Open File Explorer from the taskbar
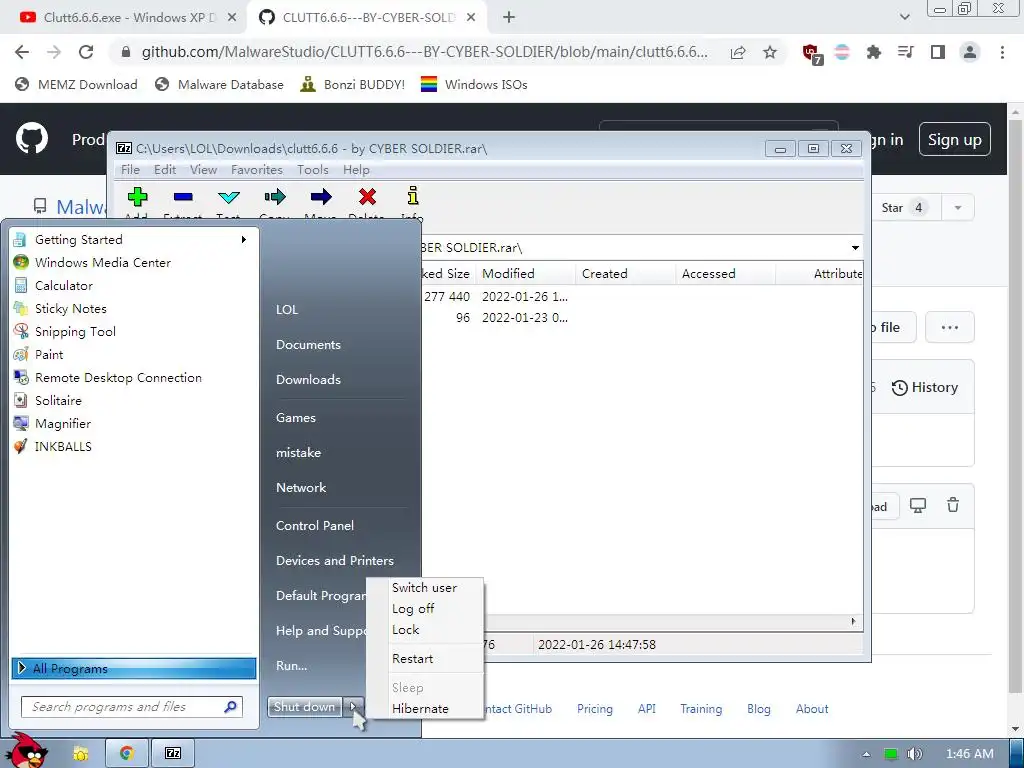This screenshot has height=768, width=1024. [80, 754]
